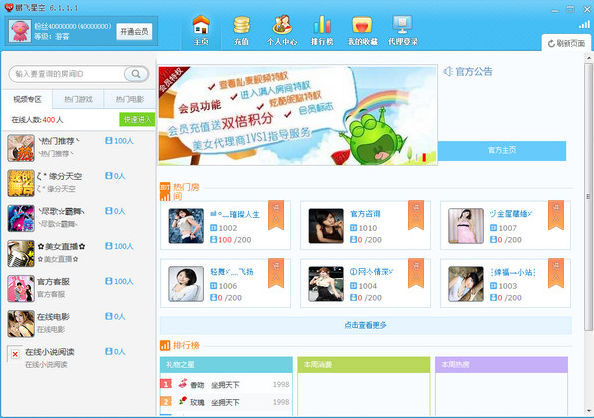Switch to the 热门游戏 tab
Image resolution: width=594 pixels, height=418 pixels.
(x=78, y=99)
